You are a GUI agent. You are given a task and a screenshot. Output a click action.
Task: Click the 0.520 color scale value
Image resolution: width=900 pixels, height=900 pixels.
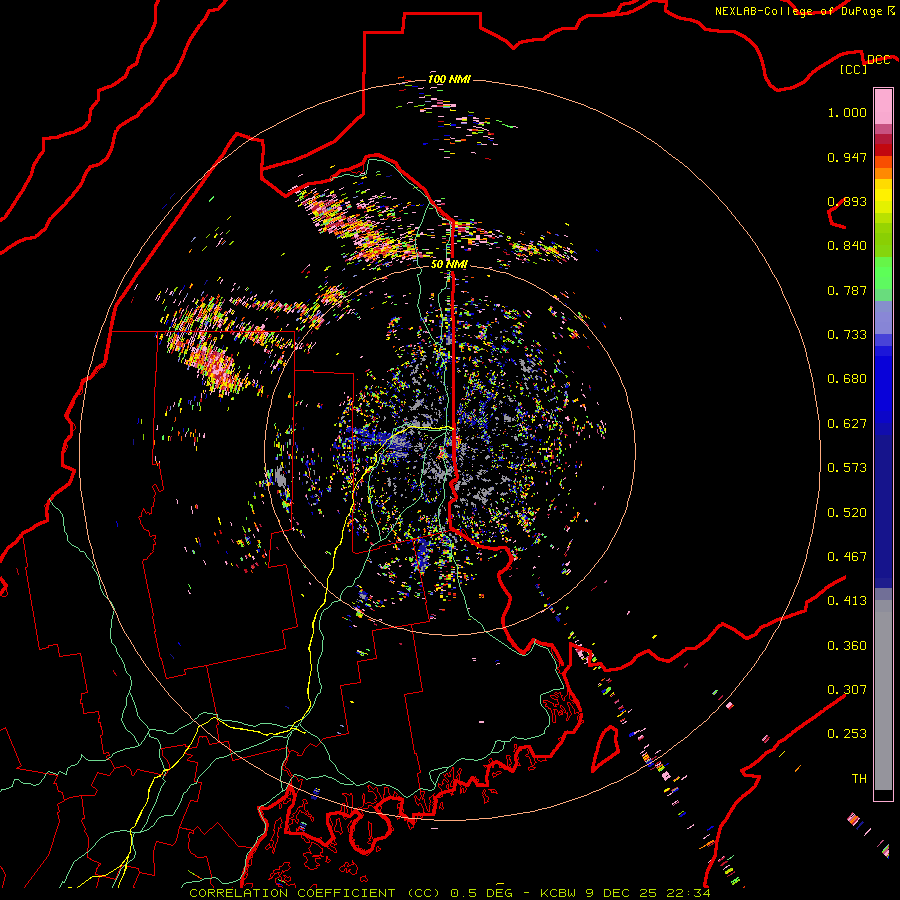click(847, 513)
